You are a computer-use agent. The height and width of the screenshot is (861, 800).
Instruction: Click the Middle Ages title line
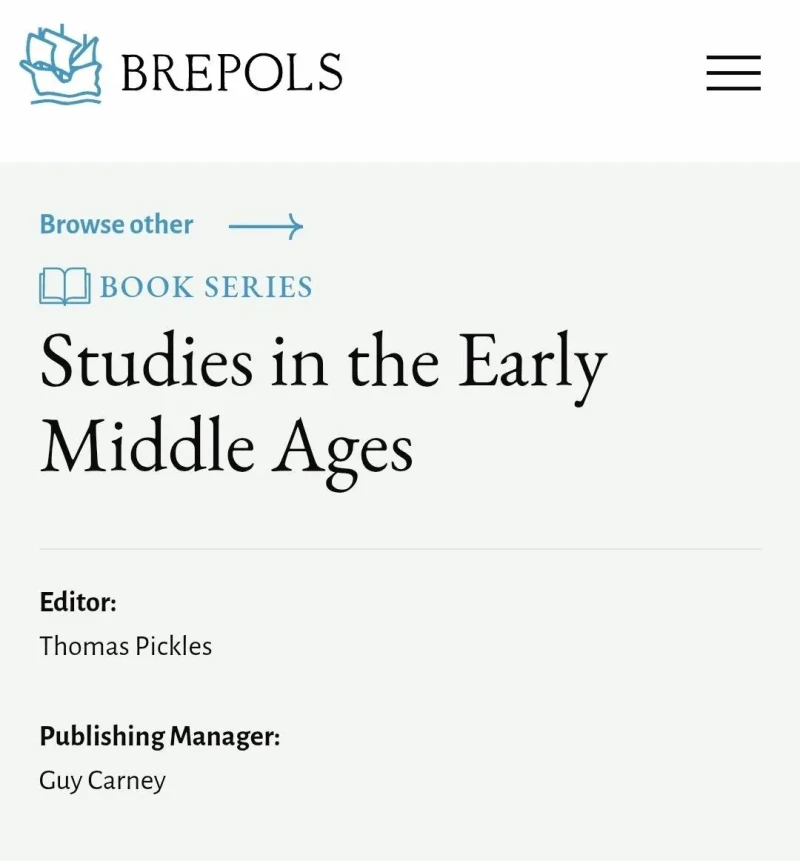tap(227, 449)
